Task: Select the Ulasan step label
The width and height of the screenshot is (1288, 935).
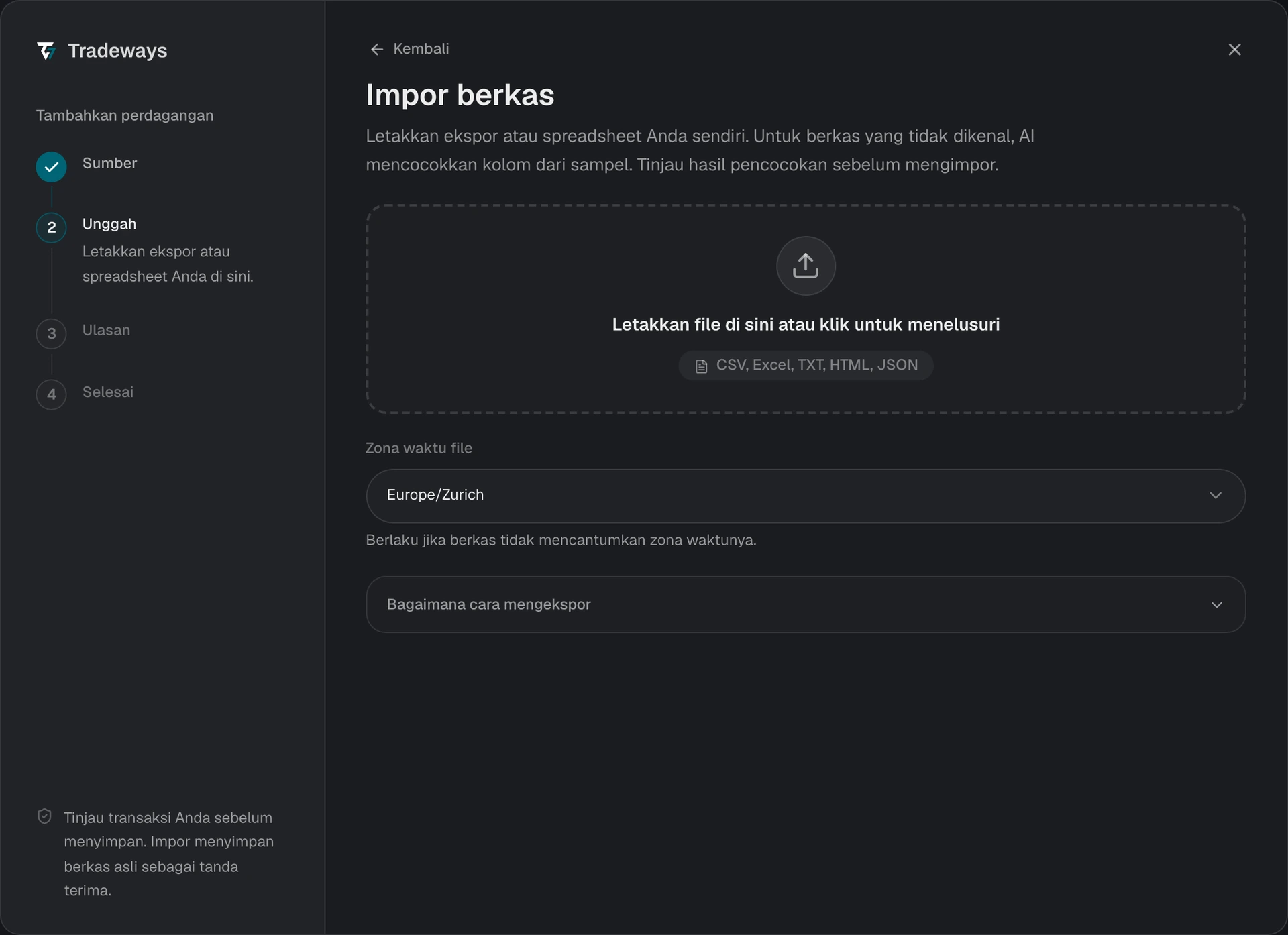Action: [x=106, y=330]
